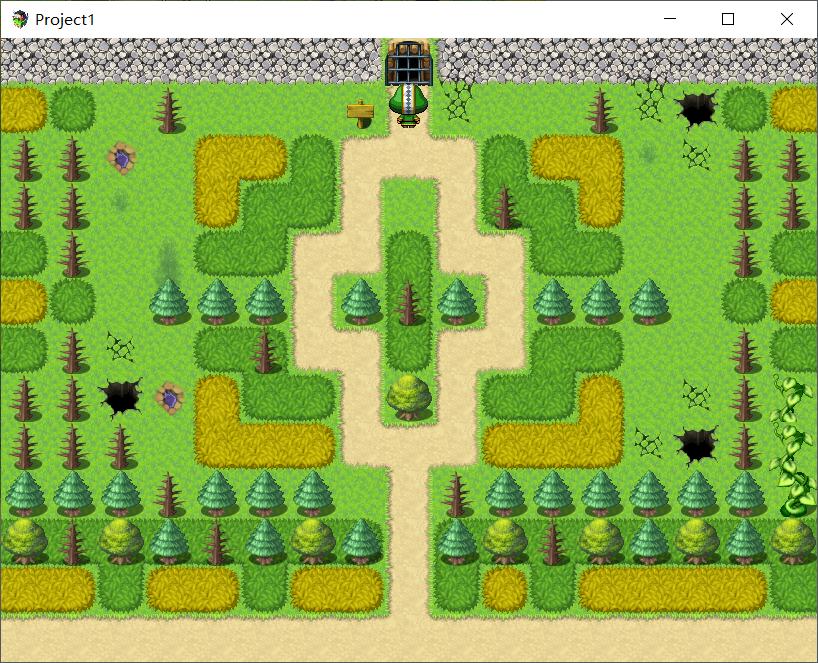This screenshot has width=818, height=663.
Task: Click the wide sandy road at the bottom
Action: 409,639
